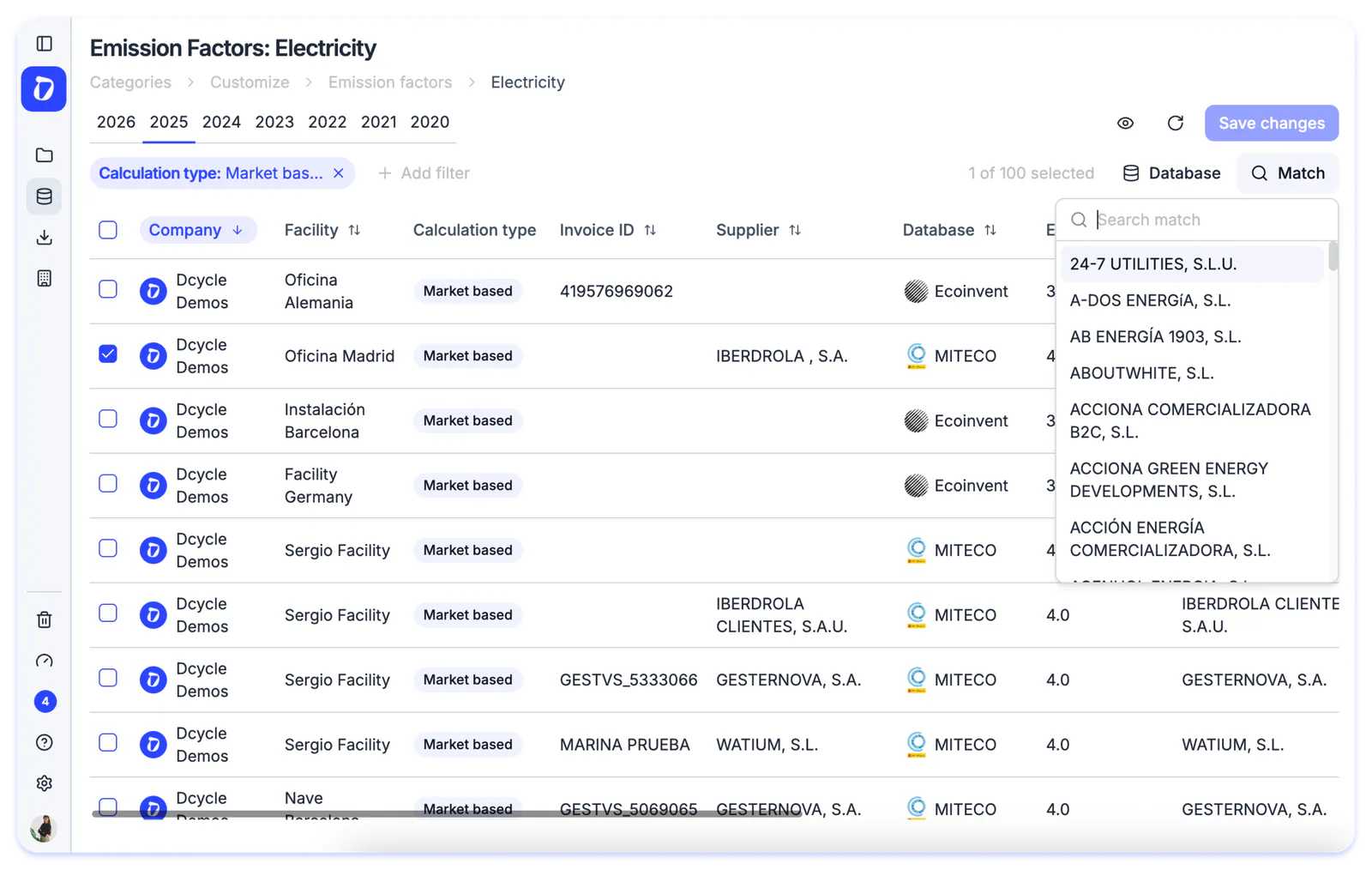The image size is (1372, 870).
Task: Sort by Facility column arrows
Action: (354, 230)
